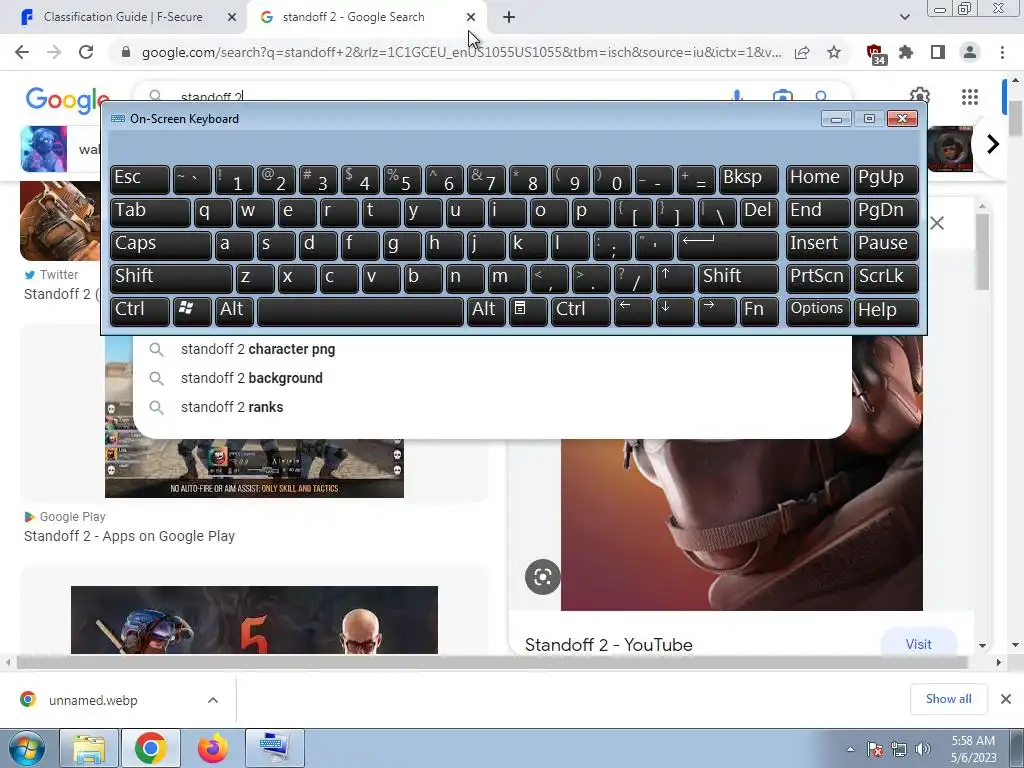1024x768 pixels.
Task: Click the horizontal scrollbar
Action: [x=491, y=662]
